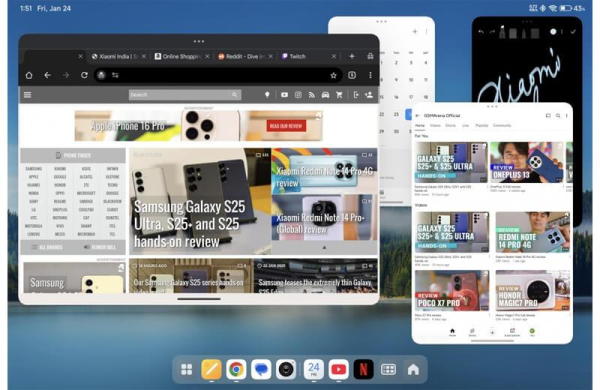Open the Camera app in the dock
The height and width of the screenshot is (390, 600).
tap(286, 369)
